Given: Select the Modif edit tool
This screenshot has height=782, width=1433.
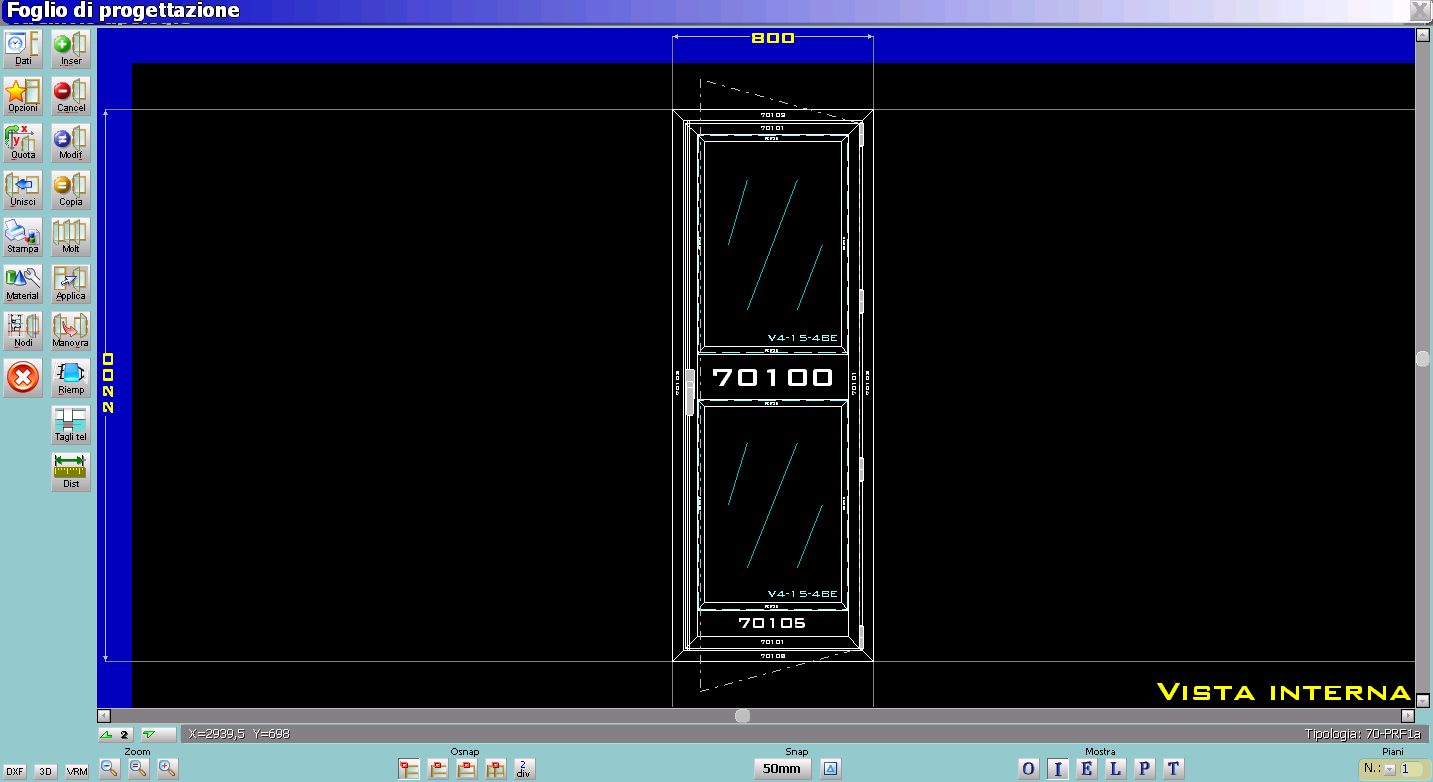Looking at the screenshot, I should pyautogui.click(x=71, y=142).
